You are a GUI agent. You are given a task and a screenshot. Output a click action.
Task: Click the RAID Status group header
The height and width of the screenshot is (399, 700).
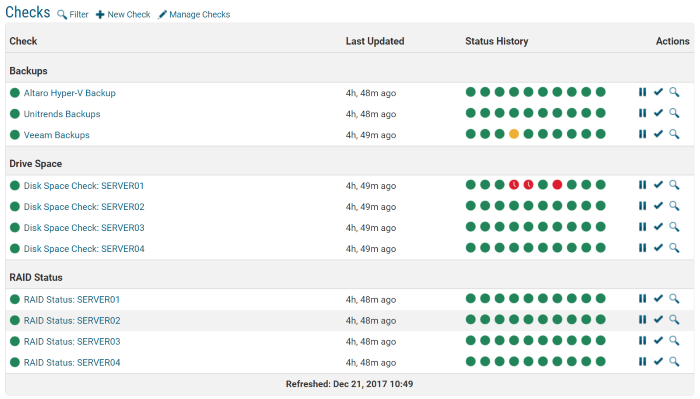[x=36, y=278]
